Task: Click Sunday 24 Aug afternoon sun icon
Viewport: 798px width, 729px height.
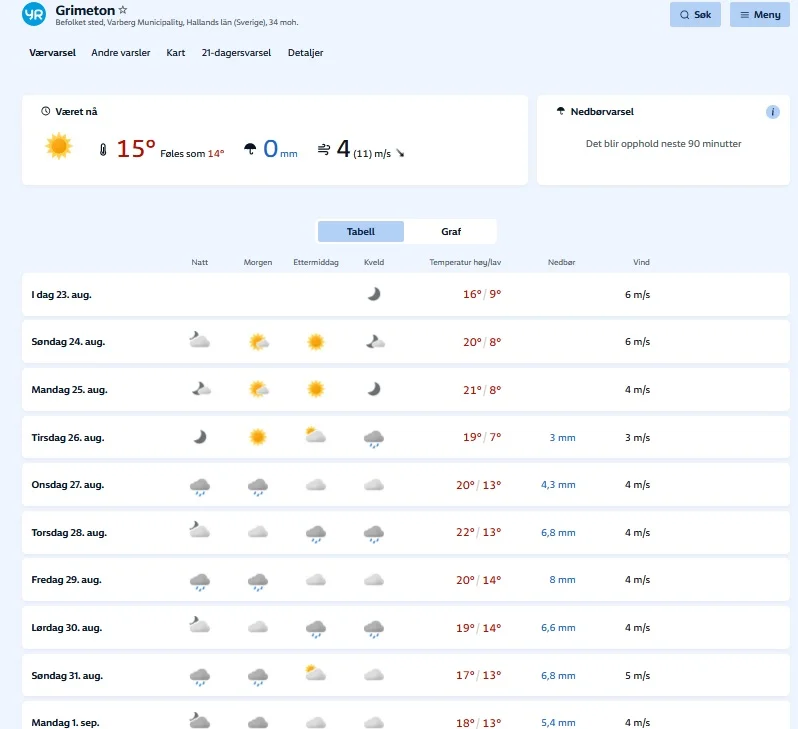Action: [x=316, y=342]
